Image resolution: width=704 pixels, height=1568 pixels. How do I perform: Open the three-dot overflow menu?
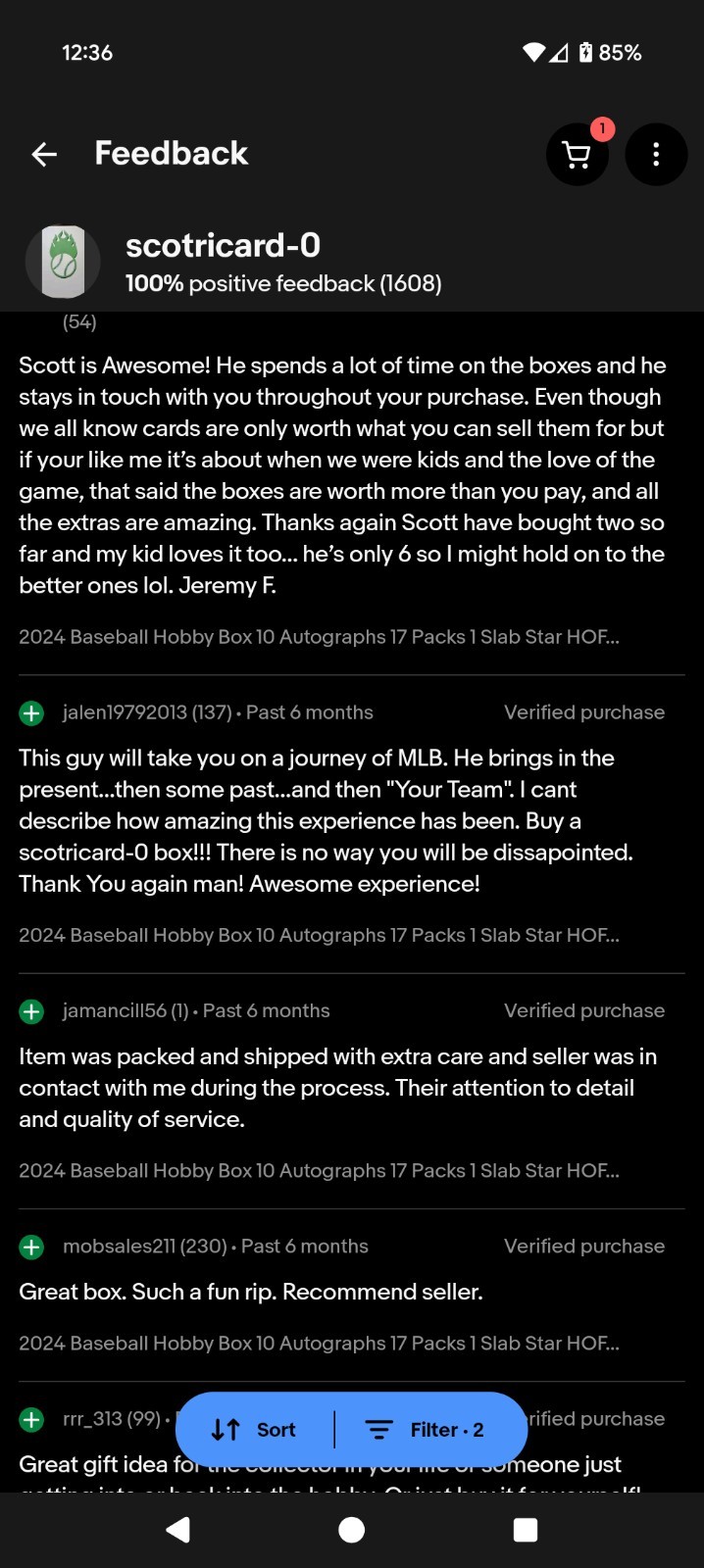pos(656,154)
